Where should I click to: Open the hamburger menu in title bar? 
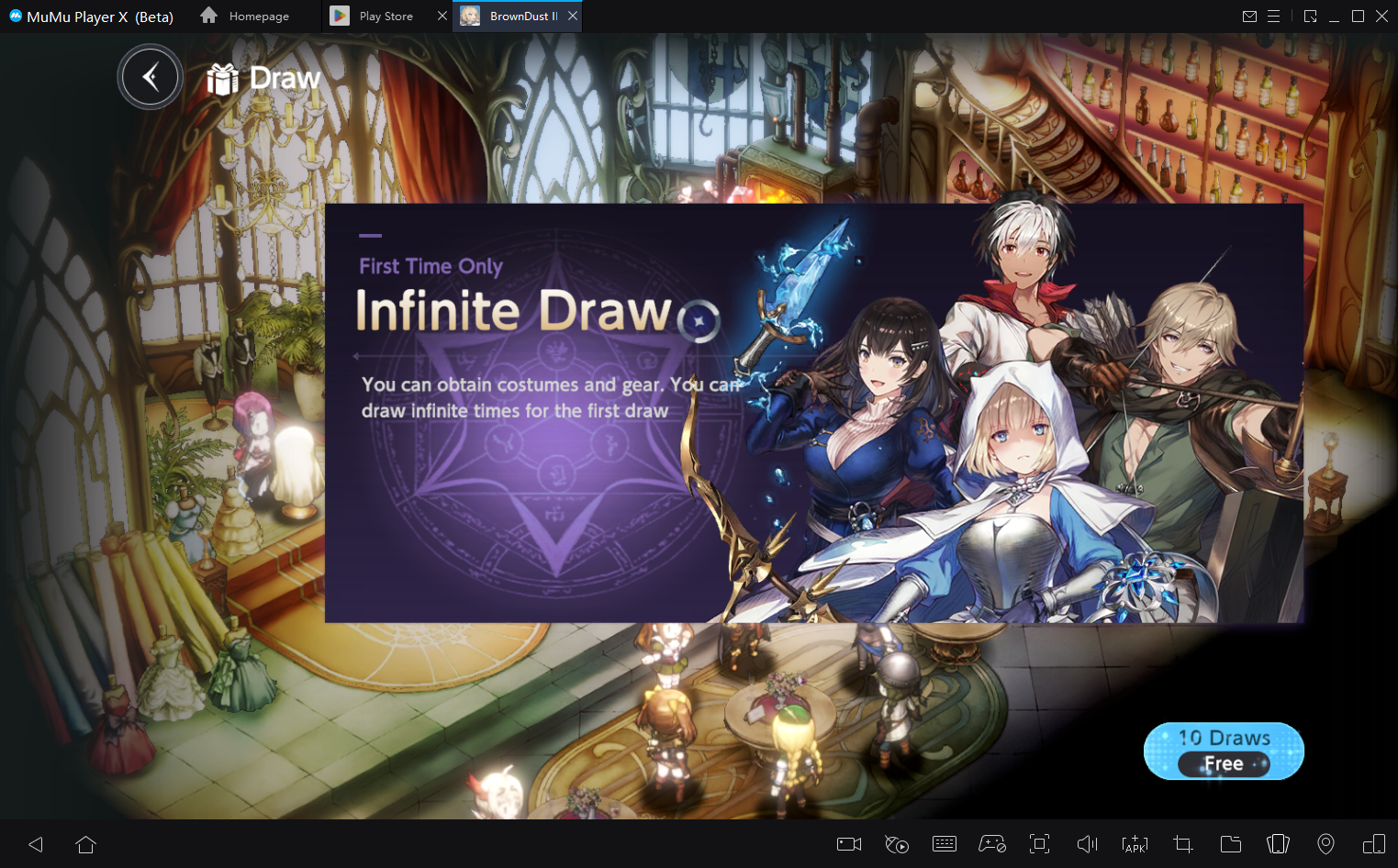[x=1274, y=17]
